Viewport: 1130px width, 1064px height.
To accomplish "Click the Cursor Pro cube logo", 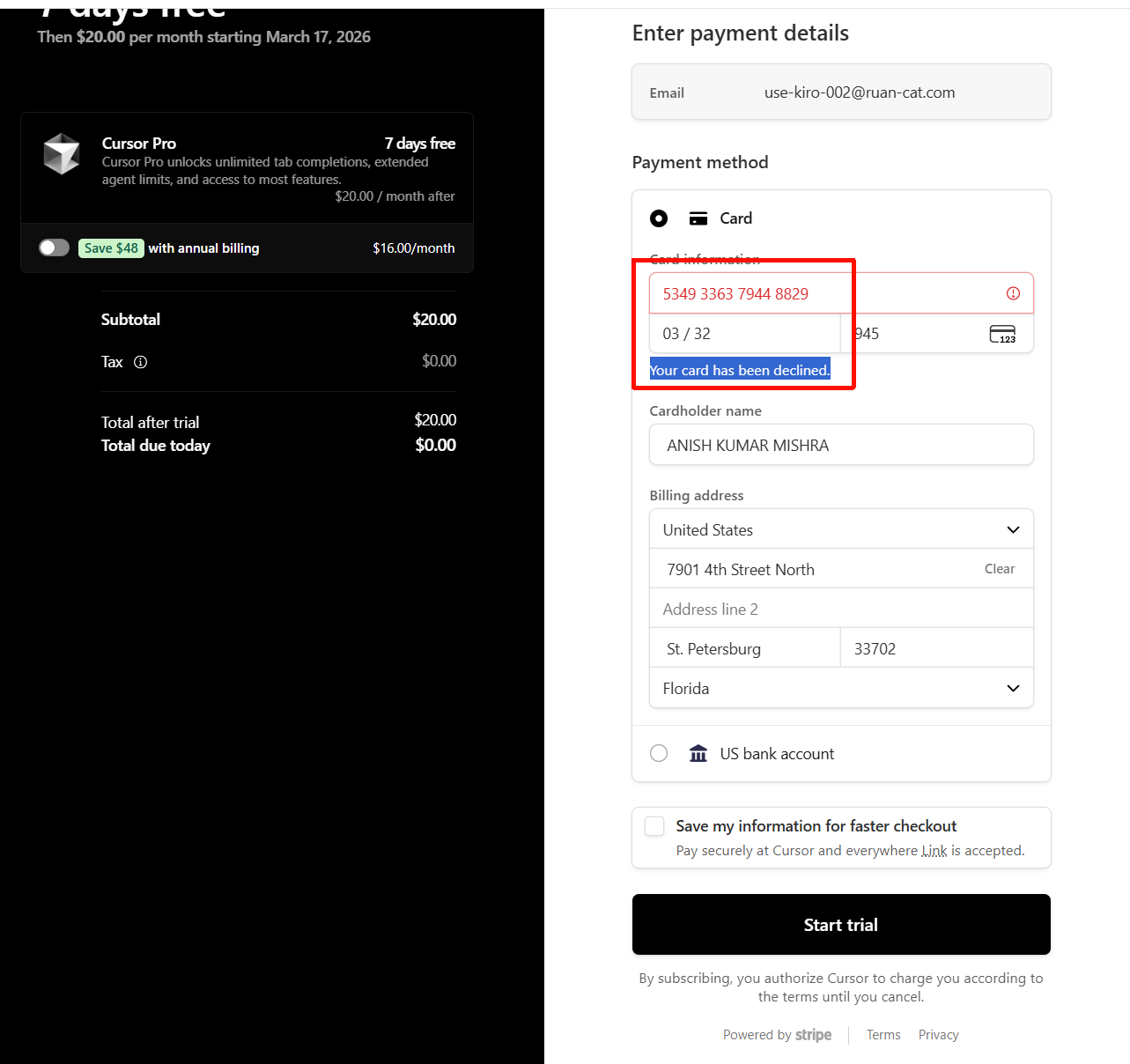I will click(x=62, y=154).
